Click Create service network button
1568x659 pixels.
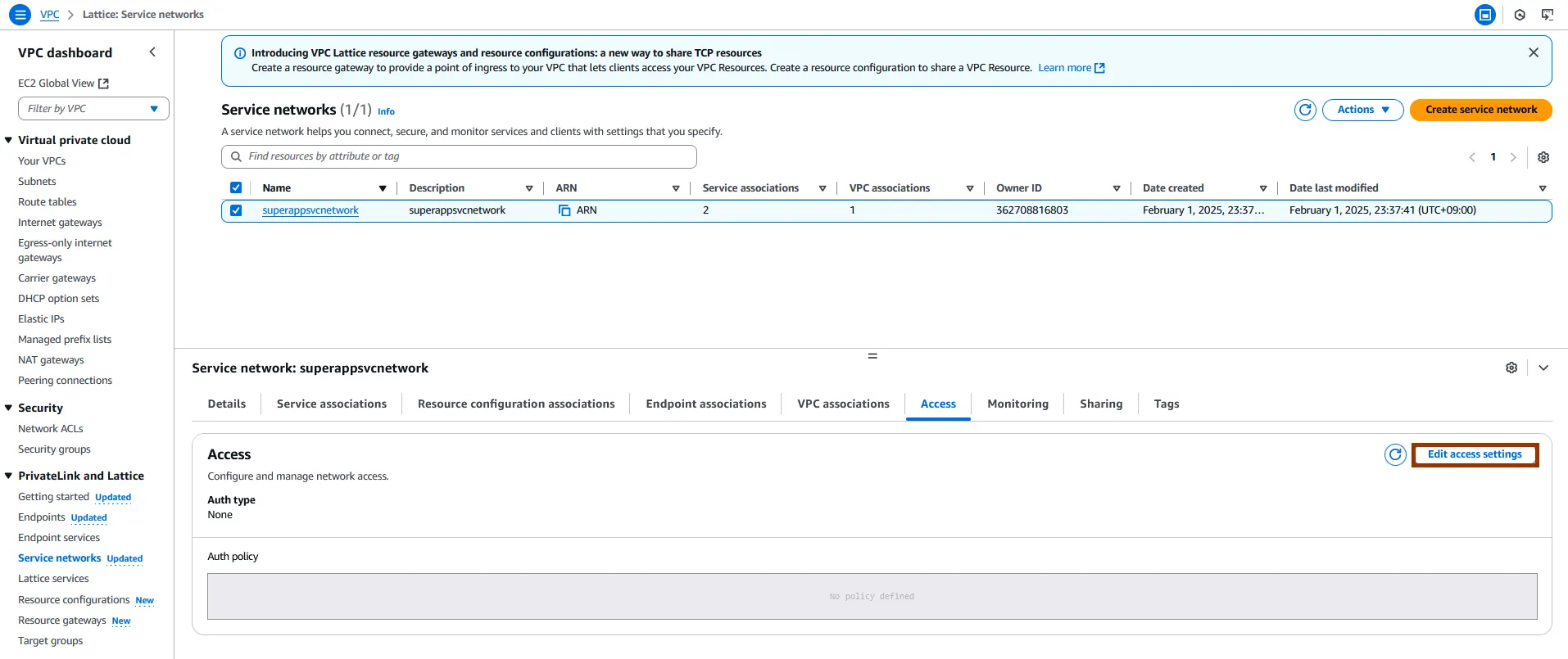tap(1481, 110)
